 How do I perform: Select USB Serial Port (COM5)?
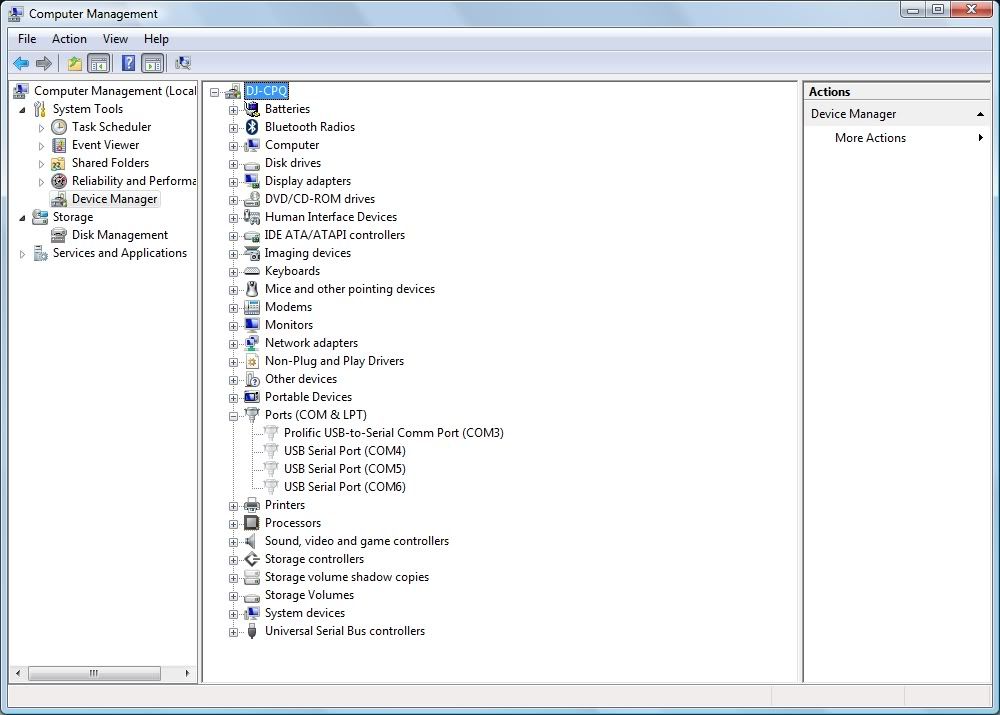click(344, 469)
